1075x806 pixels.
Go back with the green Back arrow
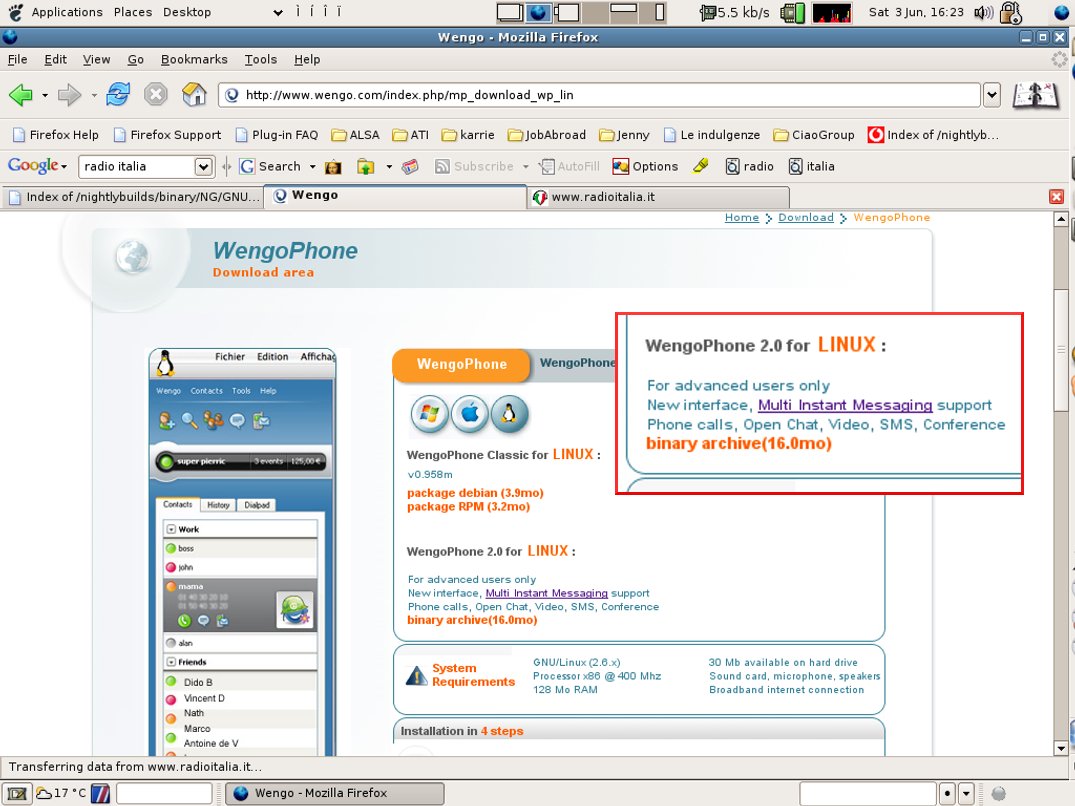(x=21, y=95)
